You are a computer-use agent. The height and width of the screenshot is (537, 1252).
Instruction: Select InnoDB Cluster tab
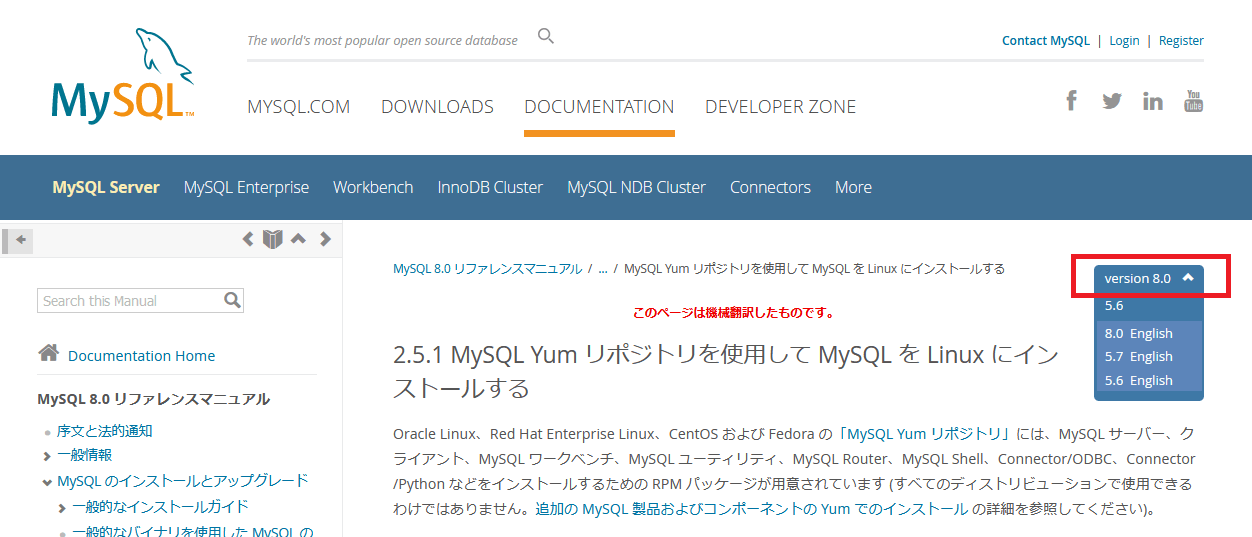pyautogui.click(x=490, y=187)
